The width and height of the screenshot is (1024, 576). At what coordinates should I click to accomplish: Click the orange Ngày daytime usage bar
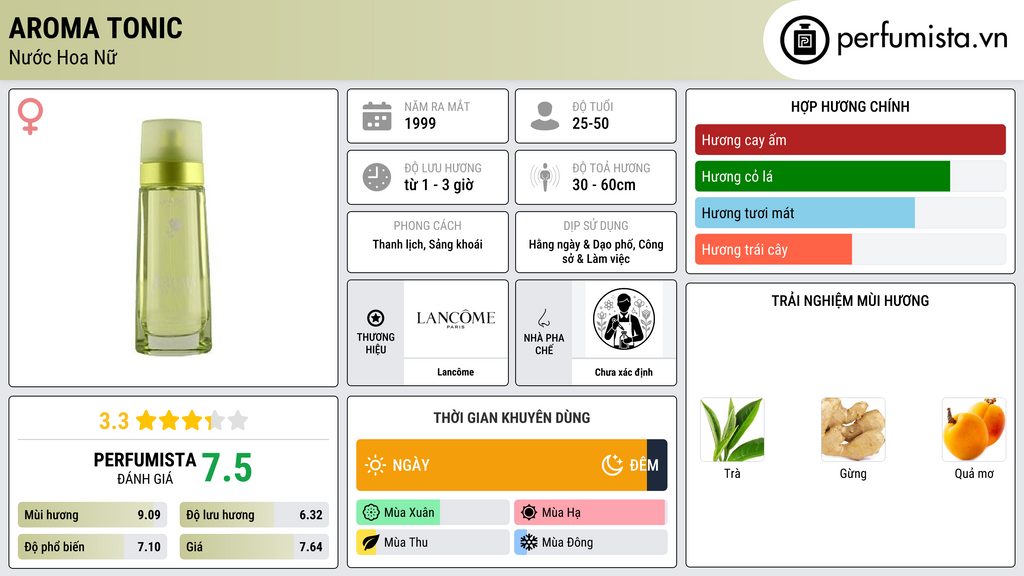coord(502,465)
